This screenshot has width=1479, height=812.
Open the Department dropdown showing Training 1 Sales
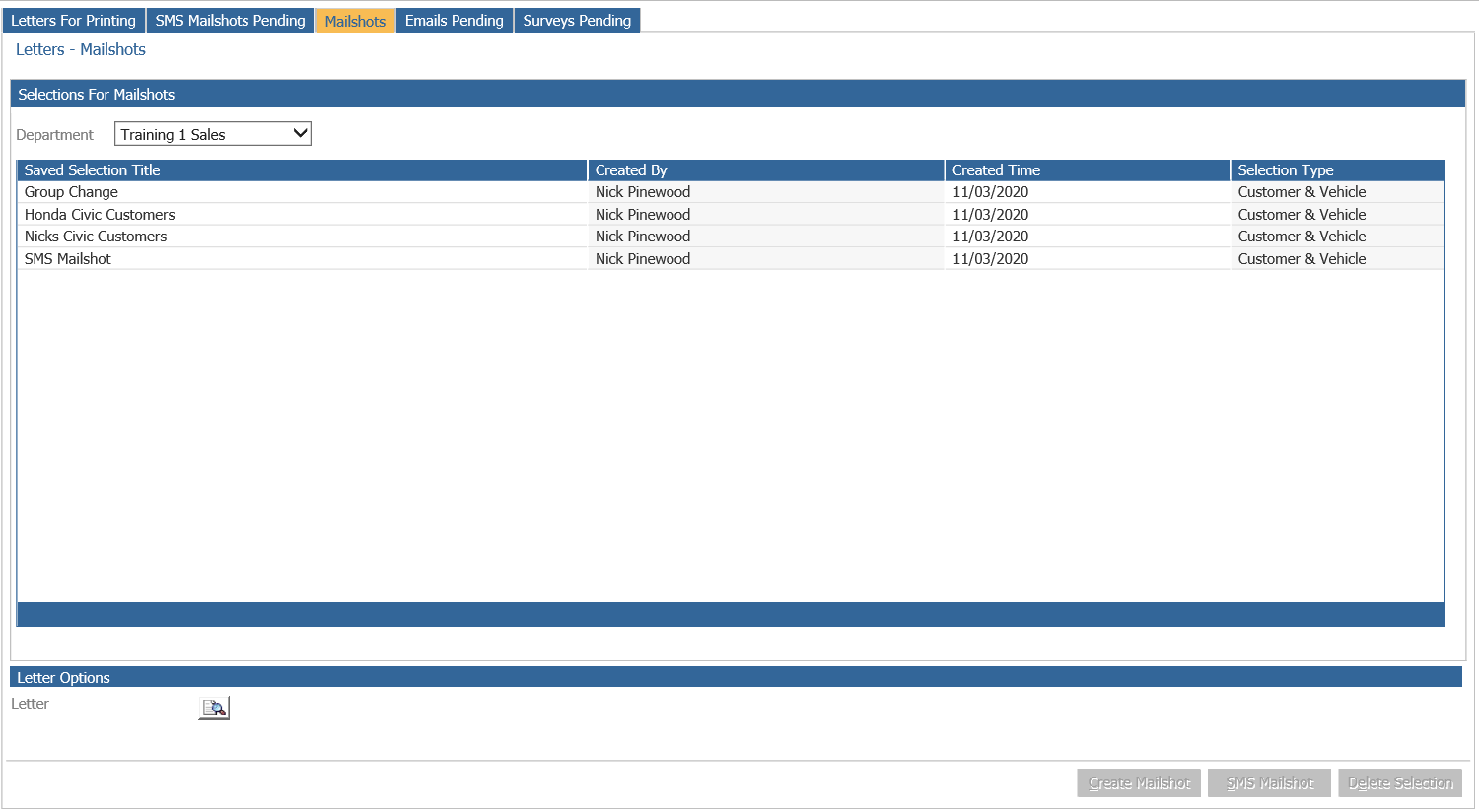[x=213, y=134]
